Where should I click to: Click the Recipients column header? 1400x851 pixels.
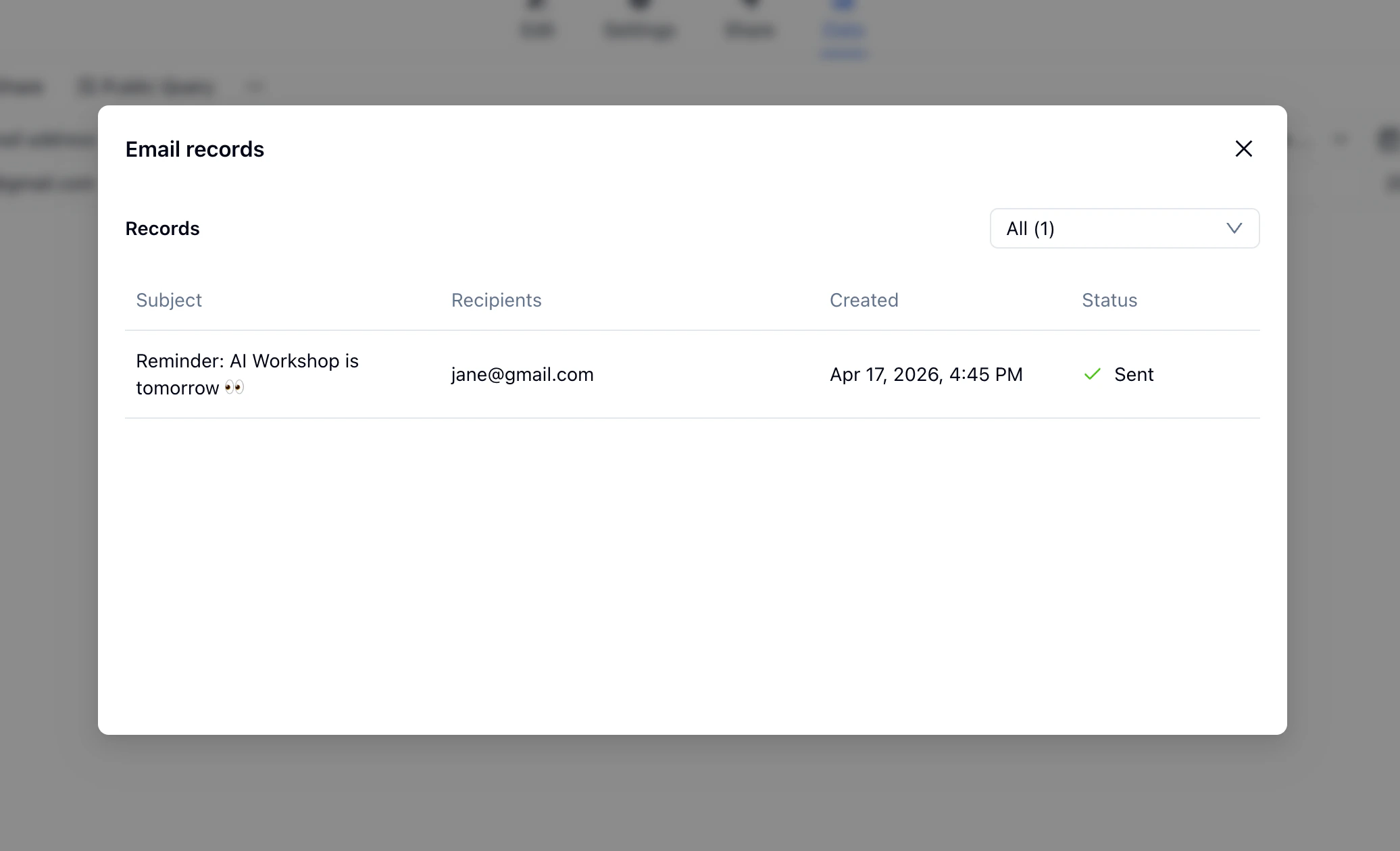click(x=496, y=300)
